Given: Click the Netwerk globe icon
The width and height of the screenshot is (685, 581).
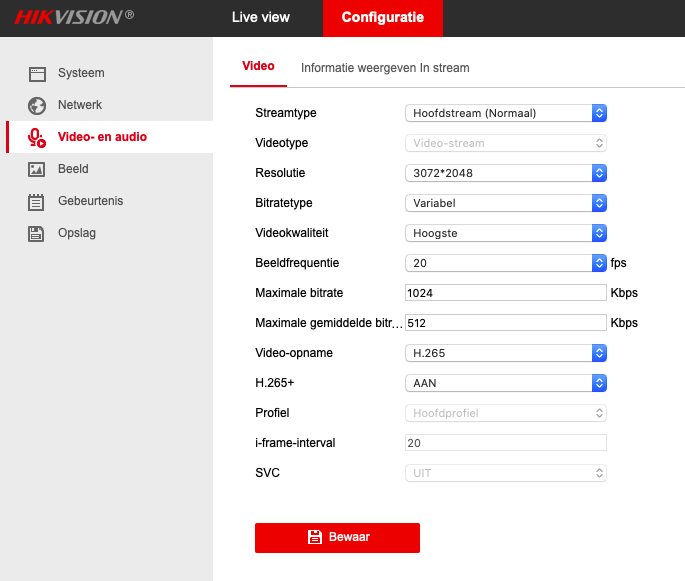Looking at the screenshot, I should (x=37, y=105).
